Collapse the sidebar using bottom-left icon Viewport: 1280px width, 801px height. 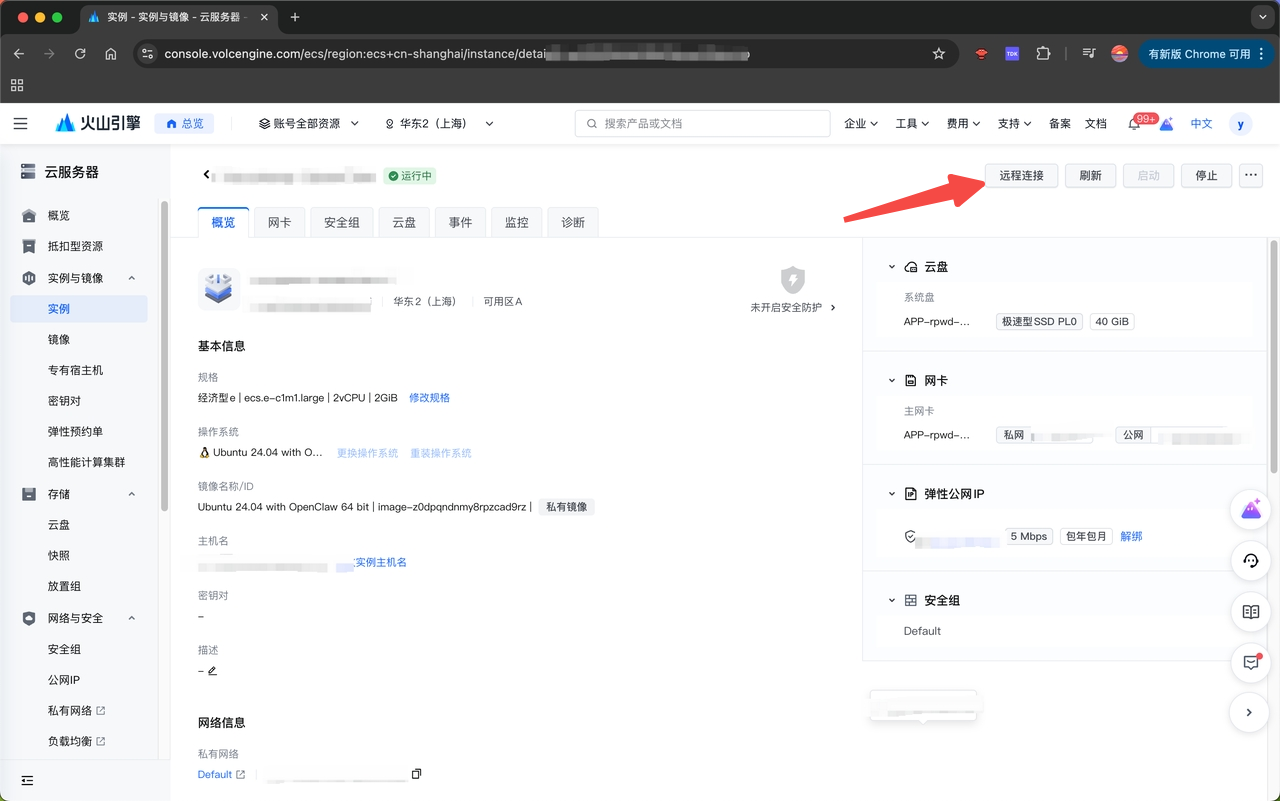[x=27, y=780]
